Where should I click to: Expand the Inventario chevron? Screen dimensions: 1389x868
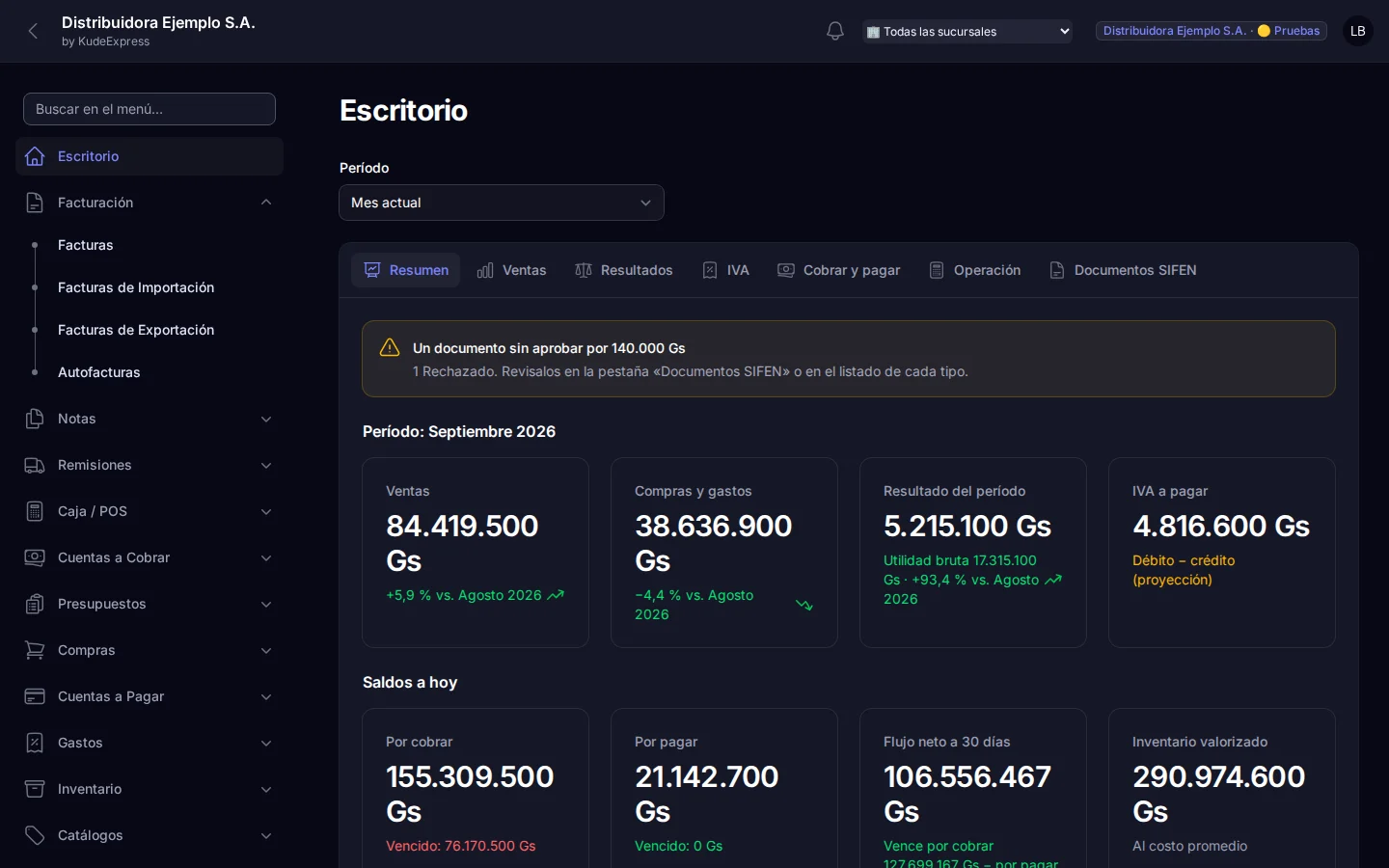tap(266, 789)
